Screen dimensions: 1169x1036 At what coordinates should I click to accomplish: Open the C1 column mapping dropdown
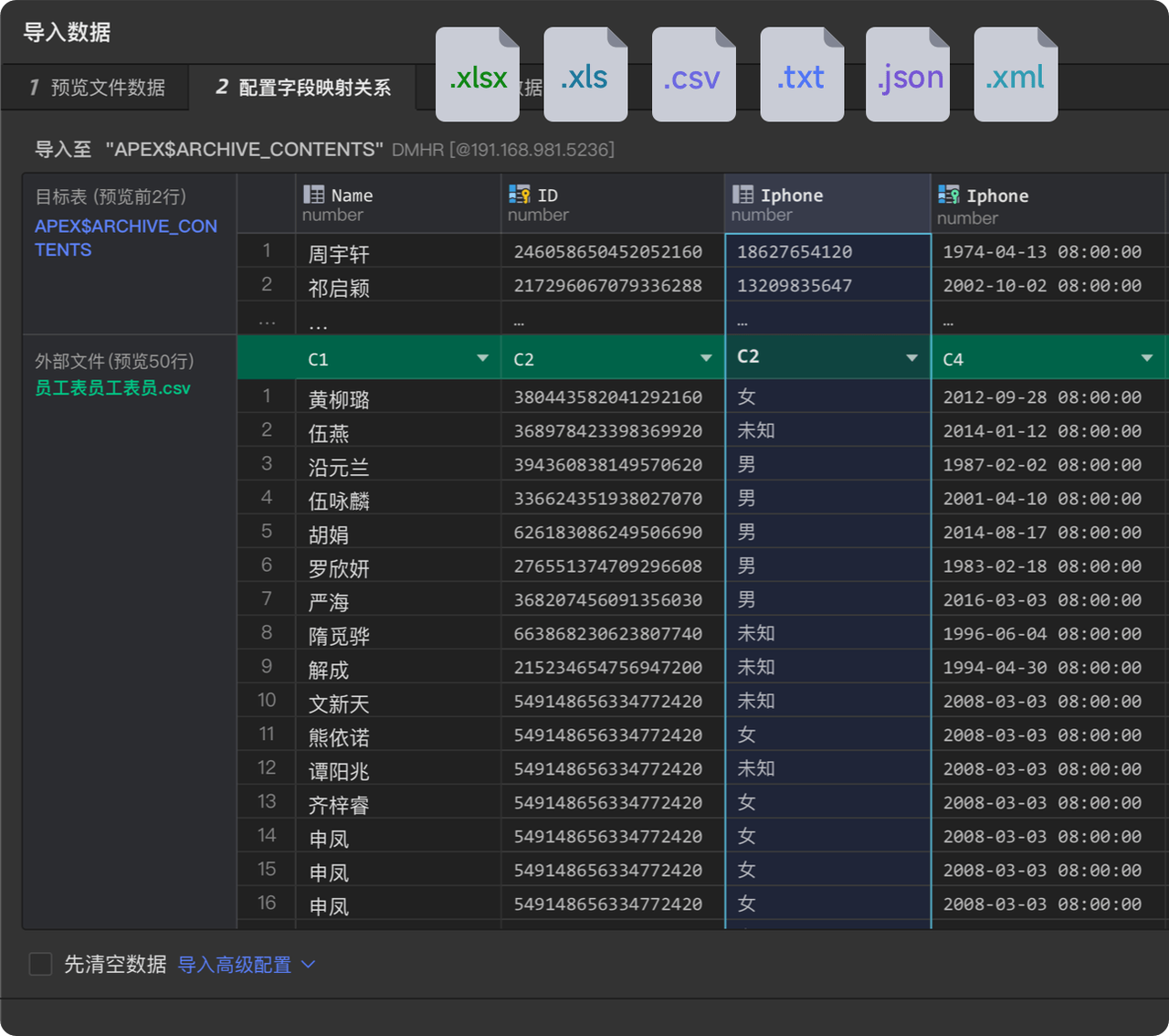[481, 358]
